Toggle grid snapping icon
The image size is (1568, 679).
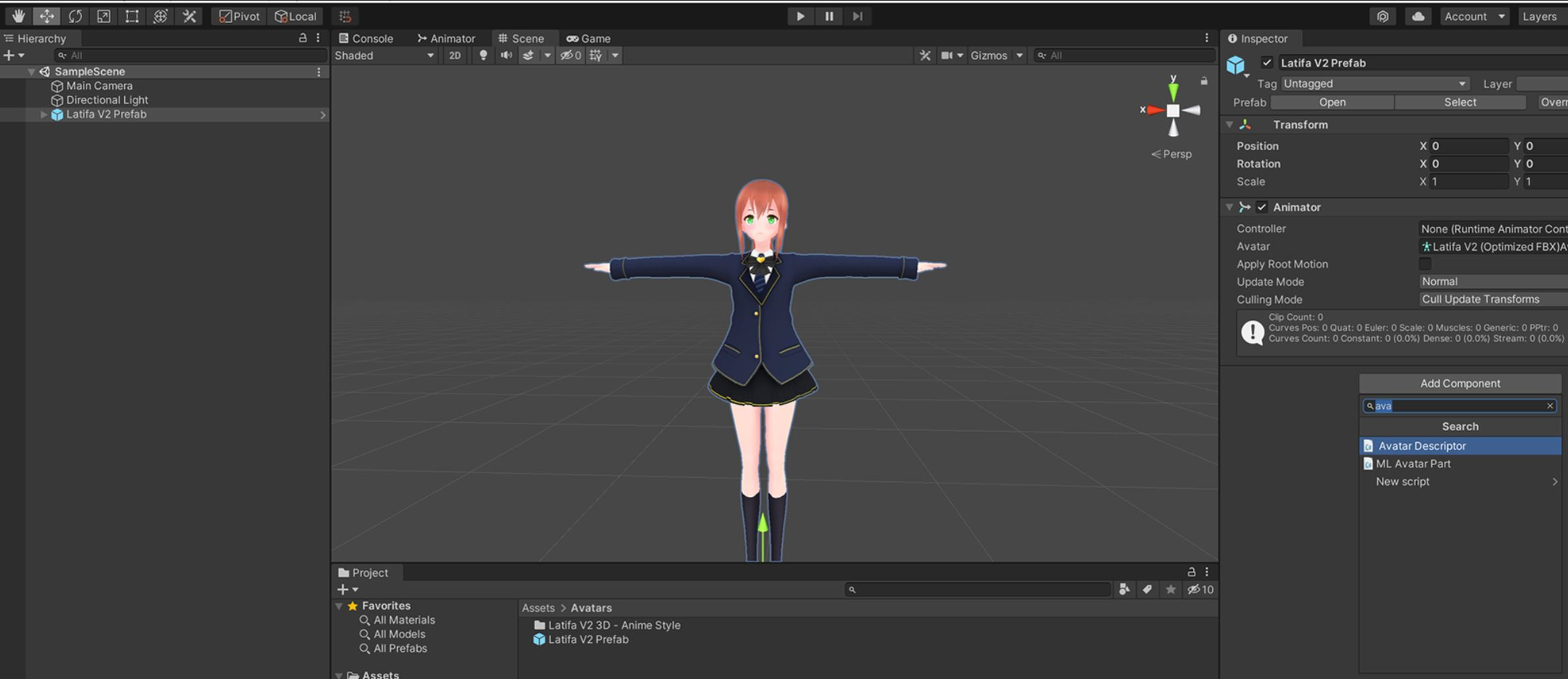click(345, 16)
